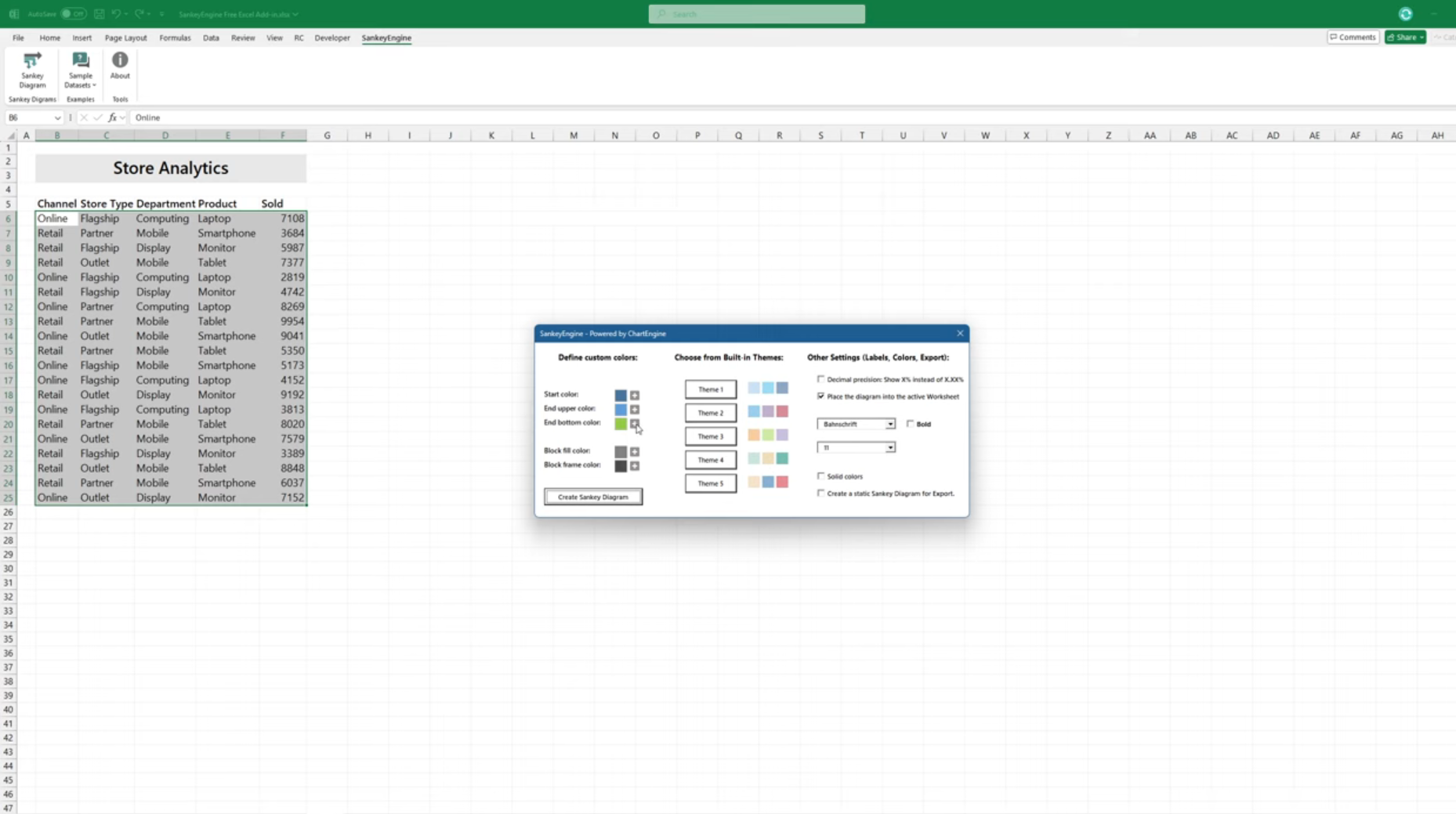Click the Redo arrow in title bar
This screenshot has width=1456, height=814.
(139, 14)
